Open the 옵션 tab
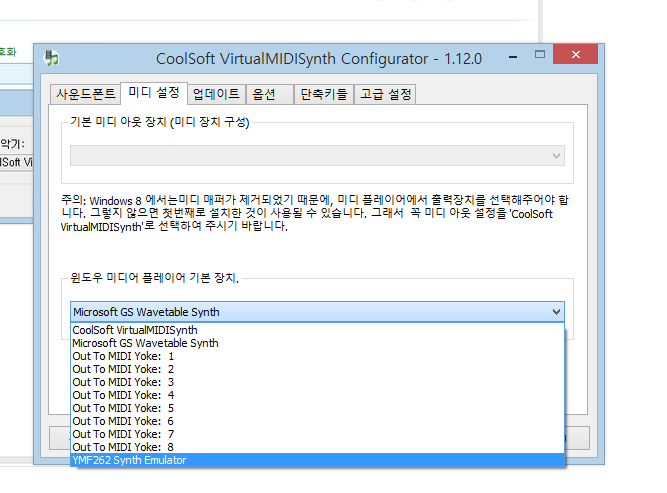 point(270,94)
